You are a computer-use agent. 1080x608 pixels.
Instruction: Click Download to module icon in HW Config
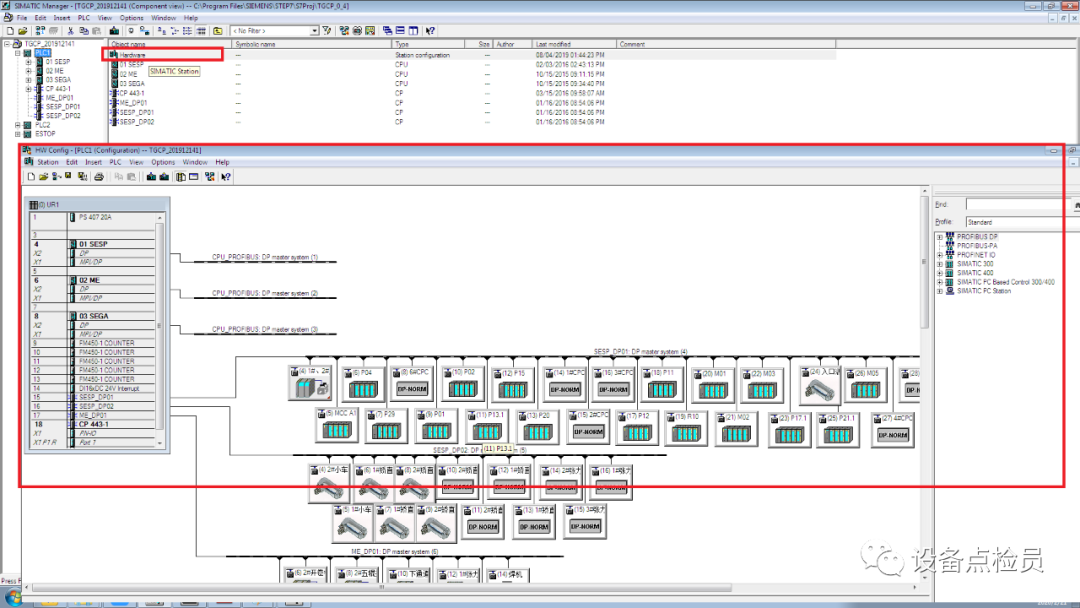click(x=152, y=177)
